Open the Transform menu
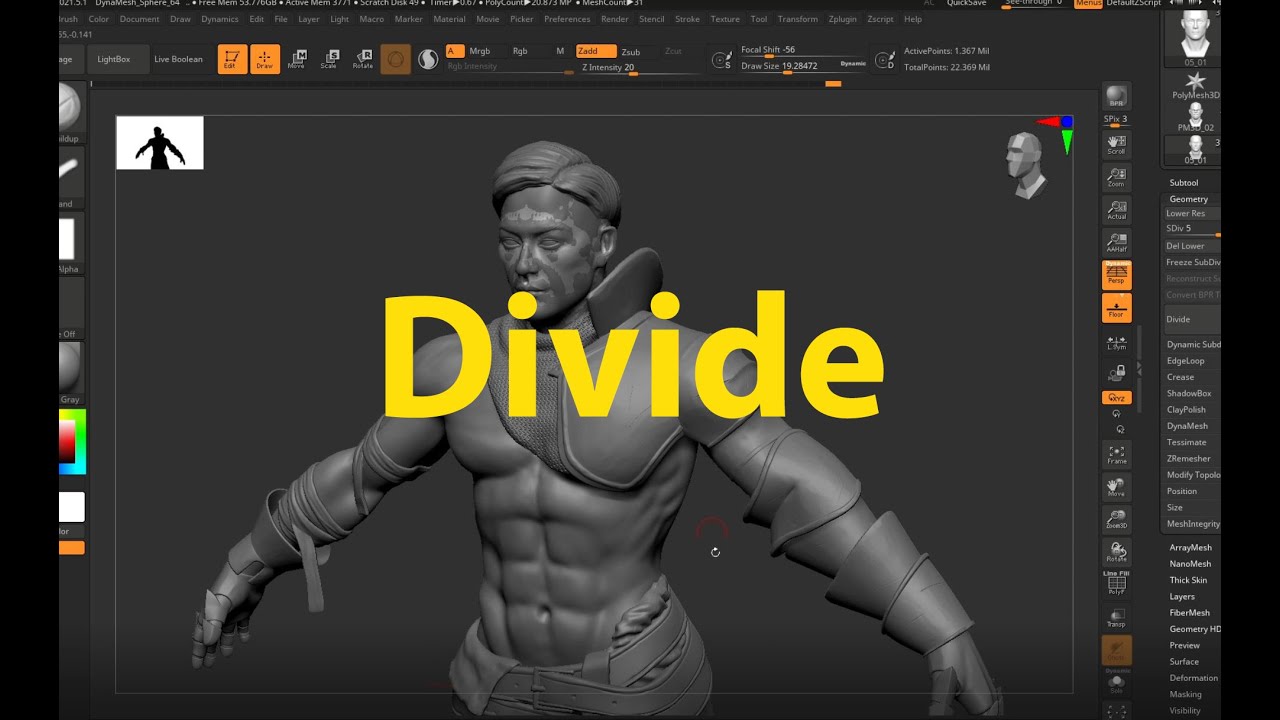 click(797, 19)
